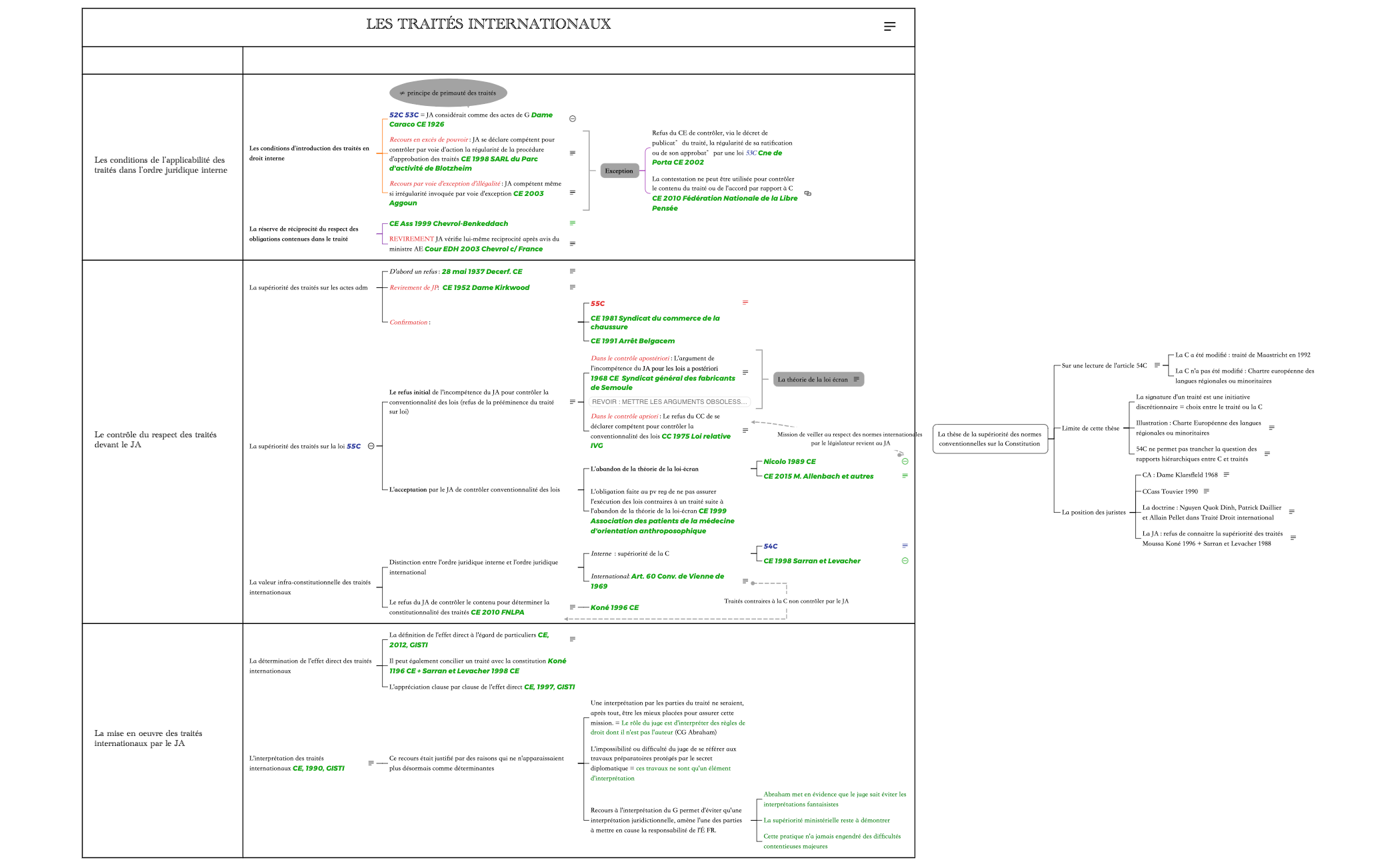1400x866 pixels.
Task: Open the note of Chevrol-Benkeddach topic
Action: tap(572, 223)
